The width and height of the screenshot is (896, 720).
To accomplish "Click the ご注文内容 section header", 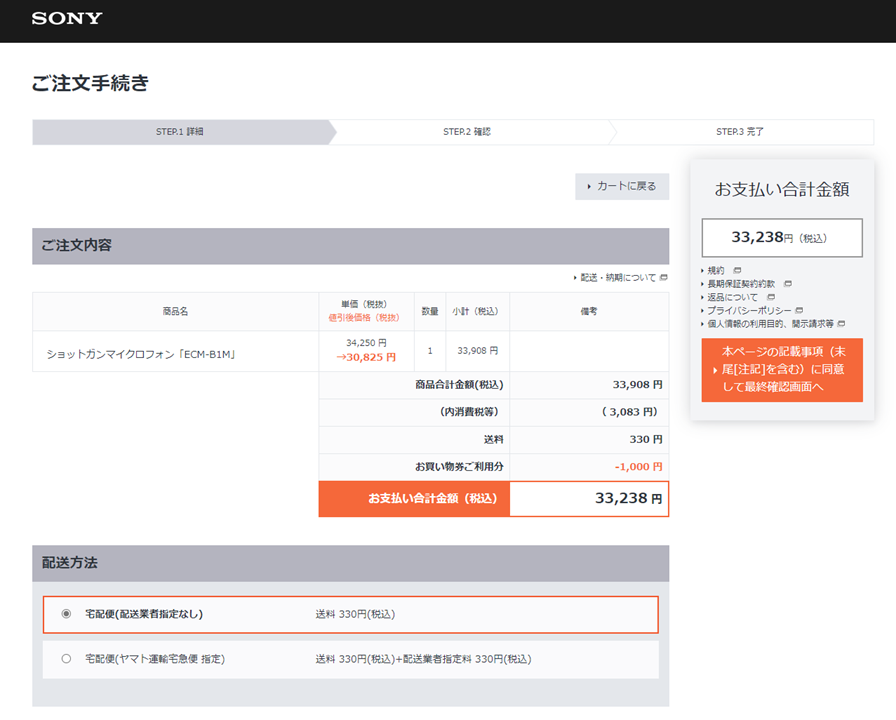I will pos(351,246).
